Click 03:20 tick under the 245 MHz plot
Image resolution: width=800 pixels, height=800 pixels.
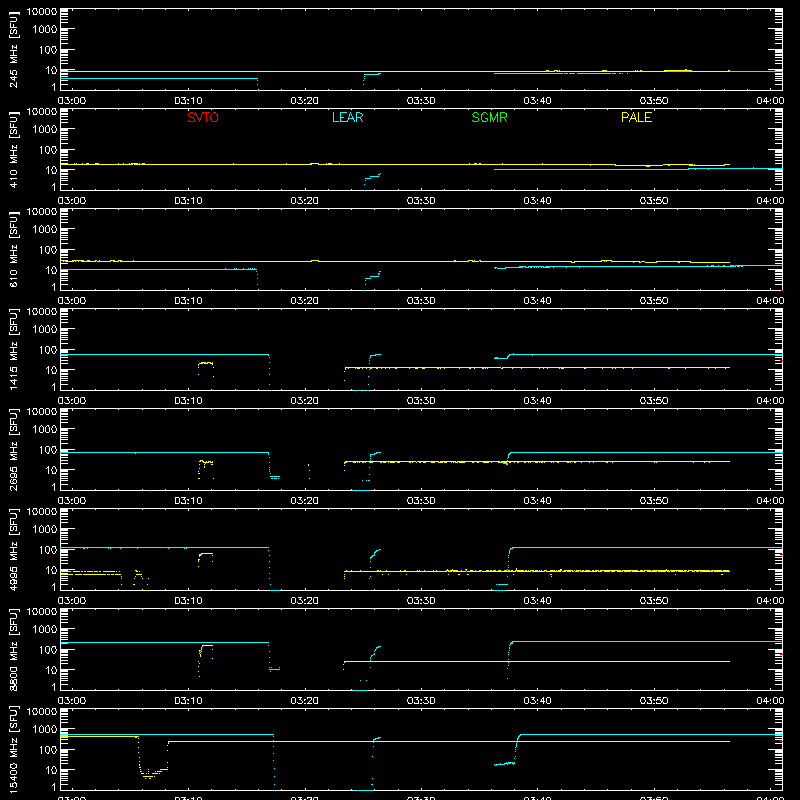pyautogui.click(x=305, y=101)
